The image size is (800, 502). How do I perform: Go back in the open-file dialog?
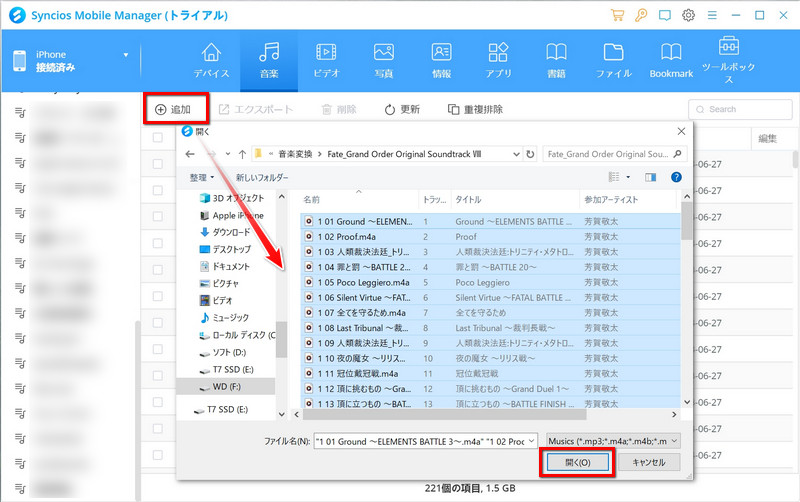pos(190,154)
